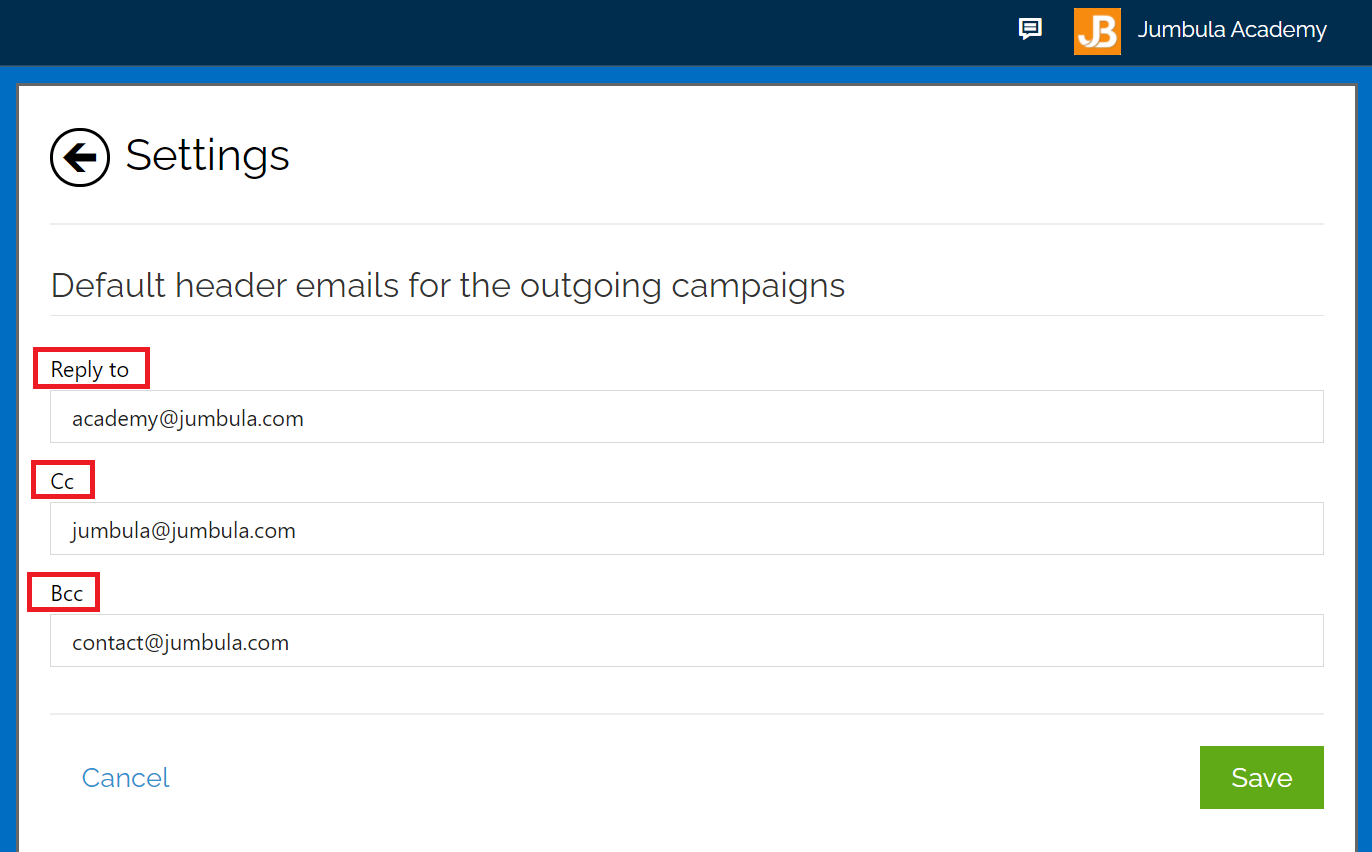Open the chat messages icon in the header
This screenshot has width=1372, height=852.
tap(1030, 29)
